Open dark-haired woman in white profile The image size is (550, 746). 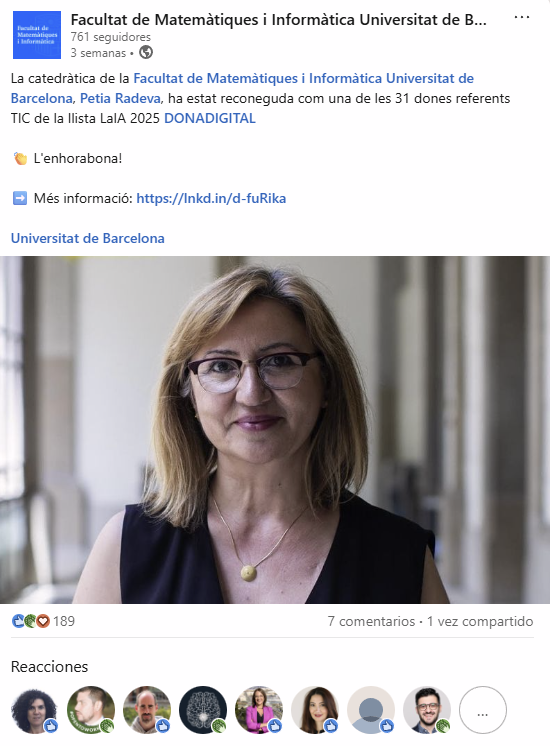point(315,710)
